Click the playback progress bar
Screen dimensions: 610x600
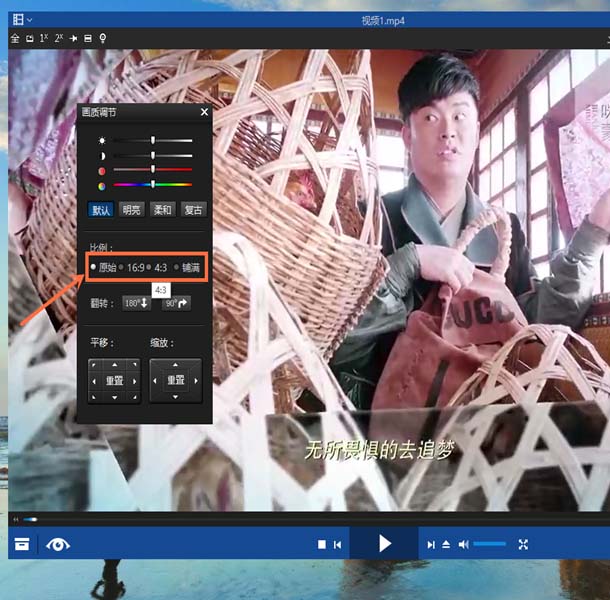pyautogui.click(x=315, y=519)
